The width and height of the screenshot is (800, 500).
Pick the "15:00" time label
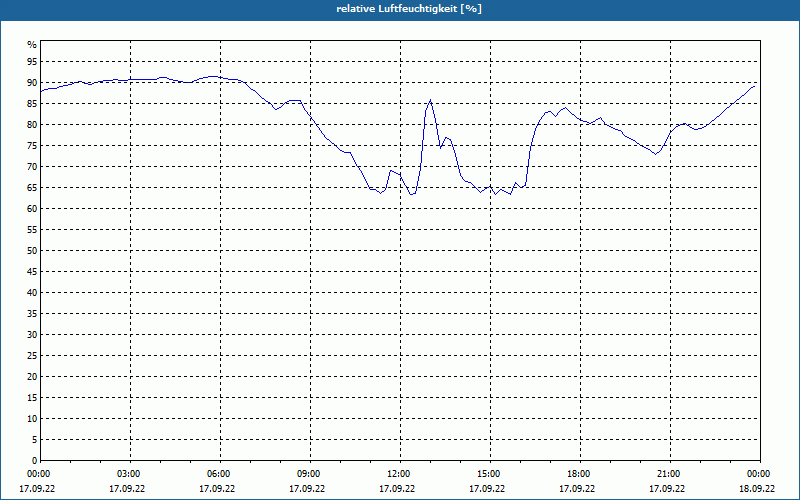[x=487, y=474]
